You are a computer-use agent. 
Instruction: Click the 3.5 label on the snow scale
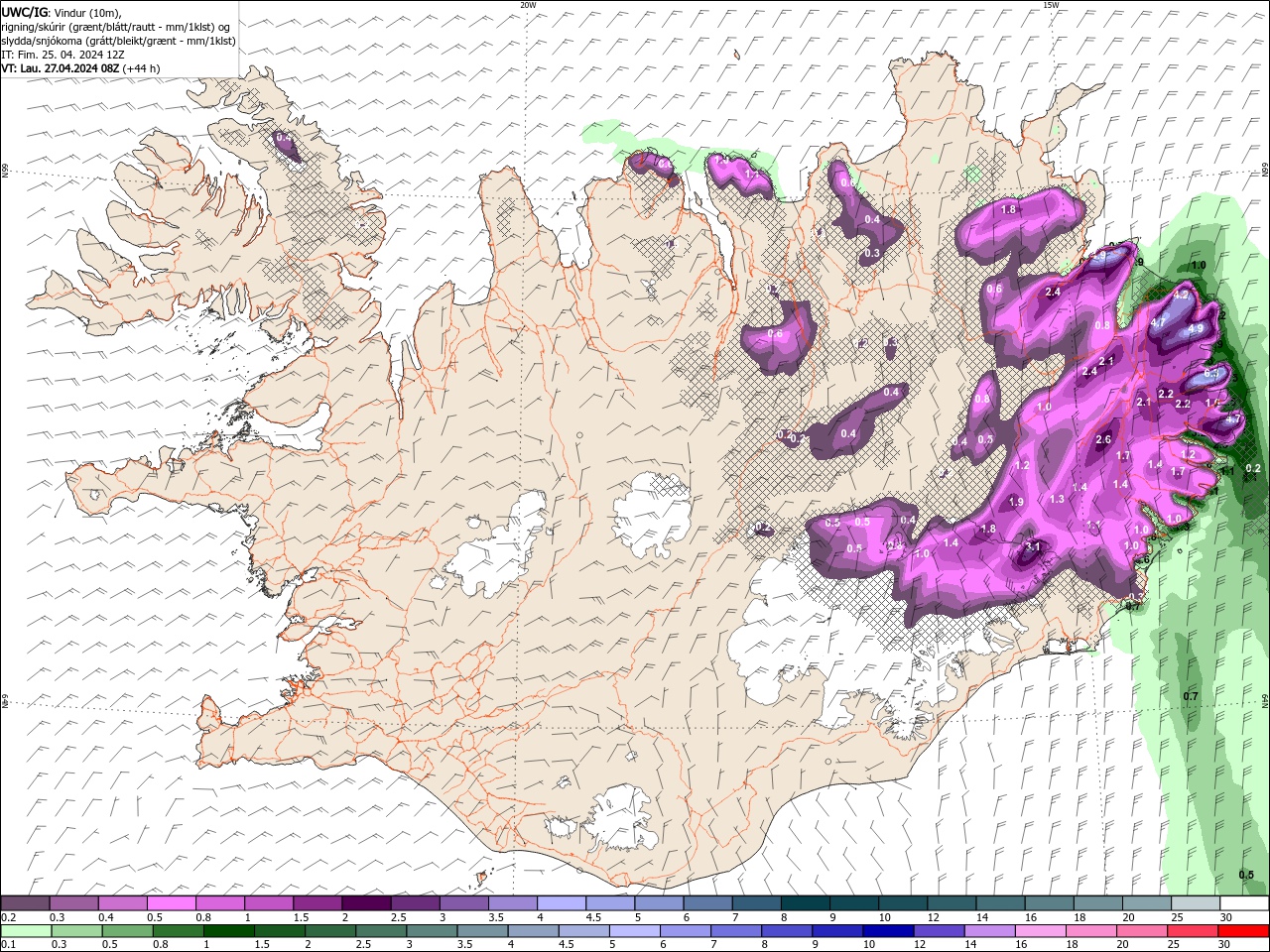click(x=495, y=917)
